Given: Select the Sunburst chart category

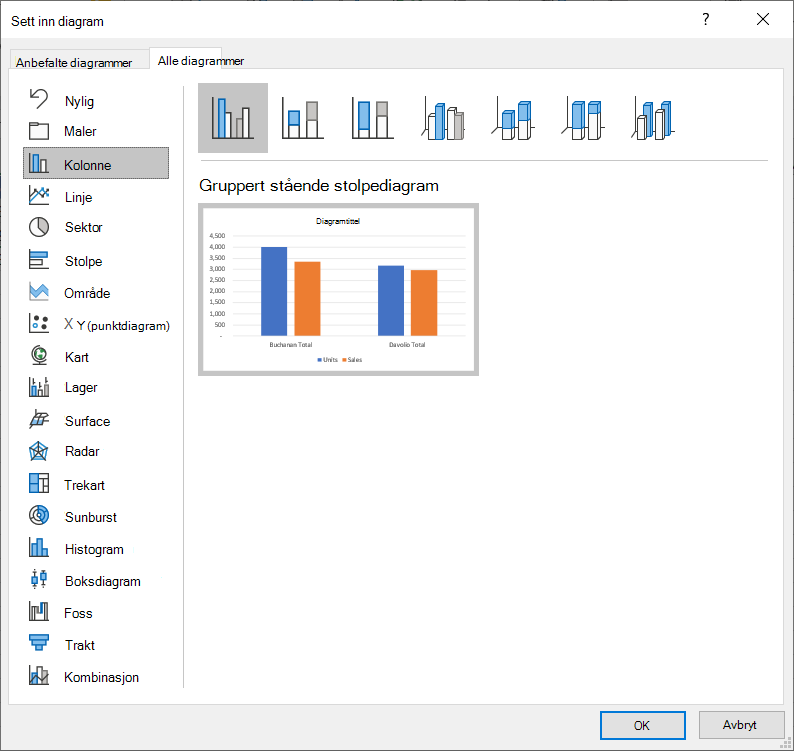Looking at the screenshot, I should 96,517.
